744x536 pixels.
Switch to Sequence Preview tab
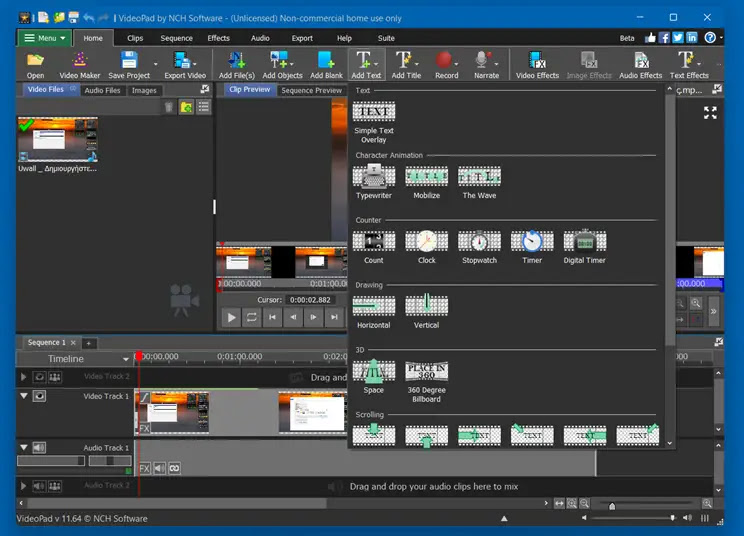pos(311,90)
